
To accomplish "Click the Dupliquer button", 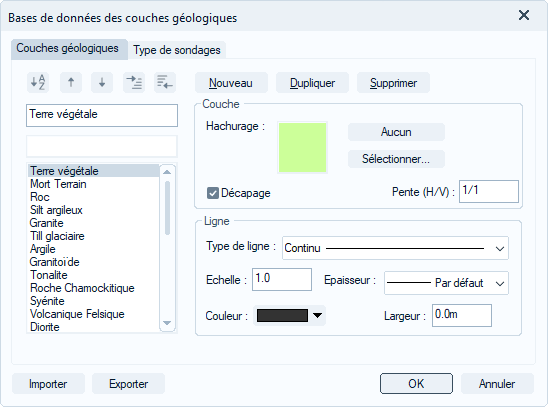I will point(312,83).
